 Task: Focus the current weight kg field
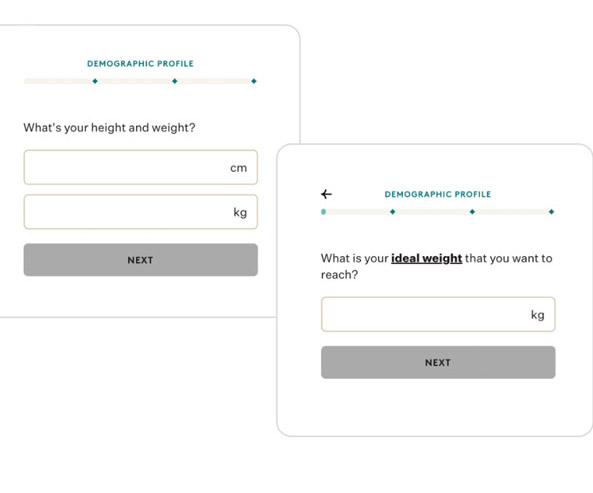click(x=141, y=212)
